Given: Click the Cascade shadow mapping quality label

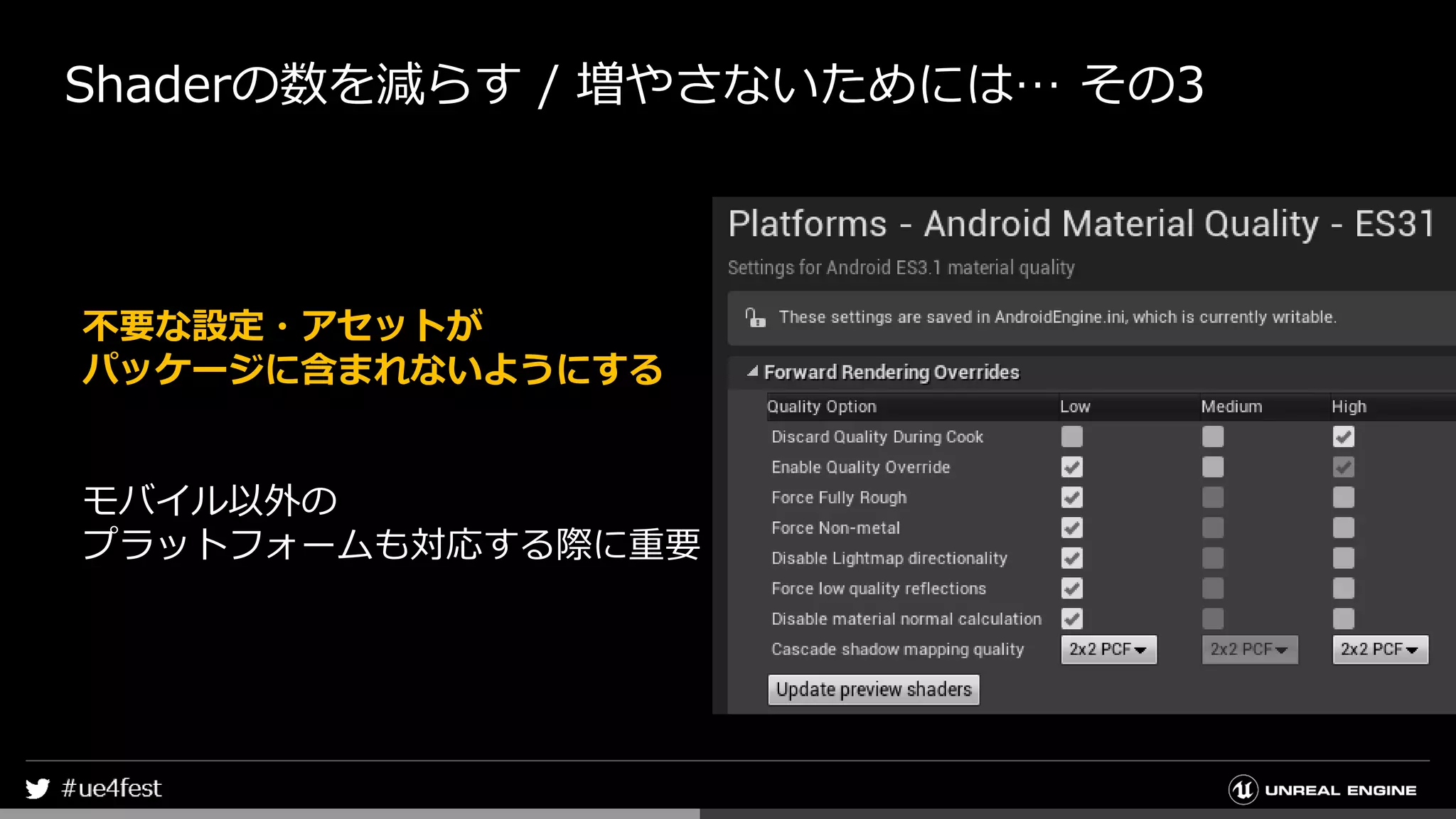Looking at the screenshot, I should (898, 650).
